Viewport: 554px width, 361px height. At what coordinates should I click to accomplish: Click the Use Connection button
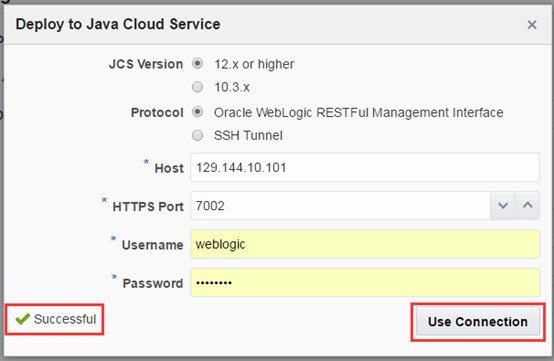click(478, 321)
